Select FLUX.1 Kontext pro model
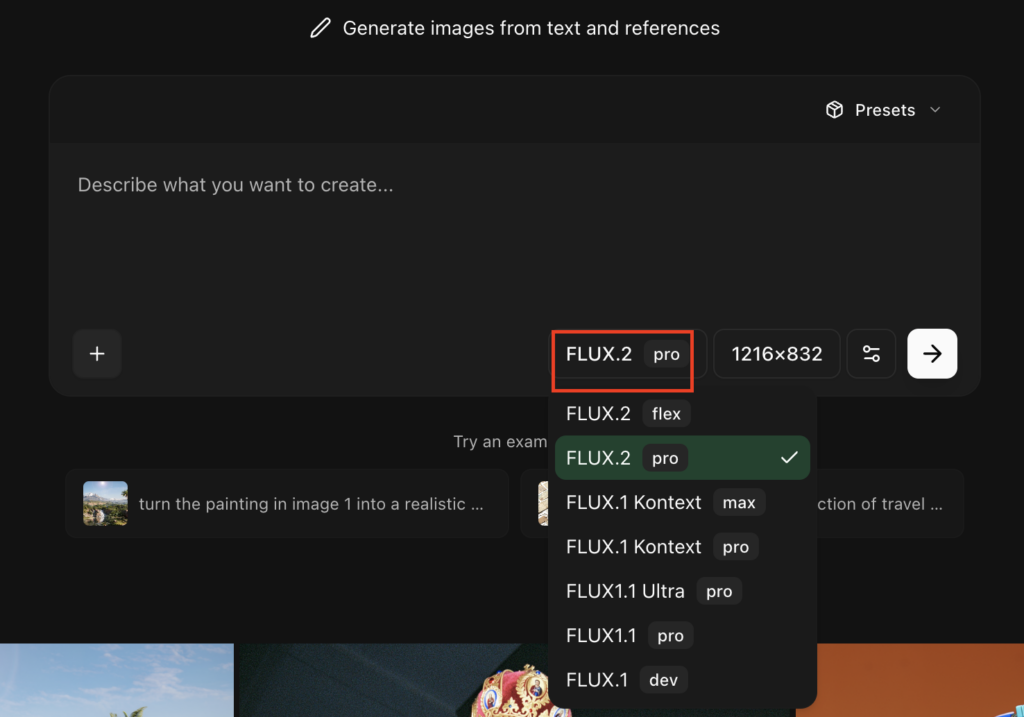Image resolution: width=1024 pixels, height=717 pixels. pos(661,547)
